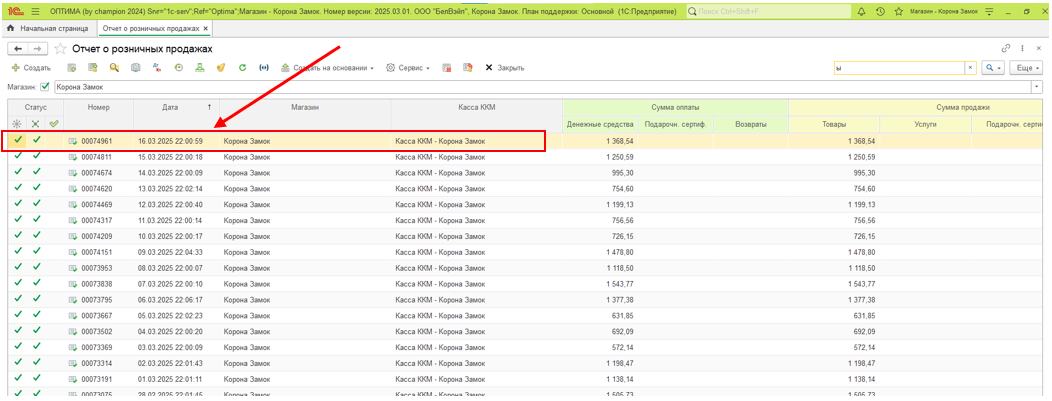Expand the Еще menu

(x=1026, y=68)
